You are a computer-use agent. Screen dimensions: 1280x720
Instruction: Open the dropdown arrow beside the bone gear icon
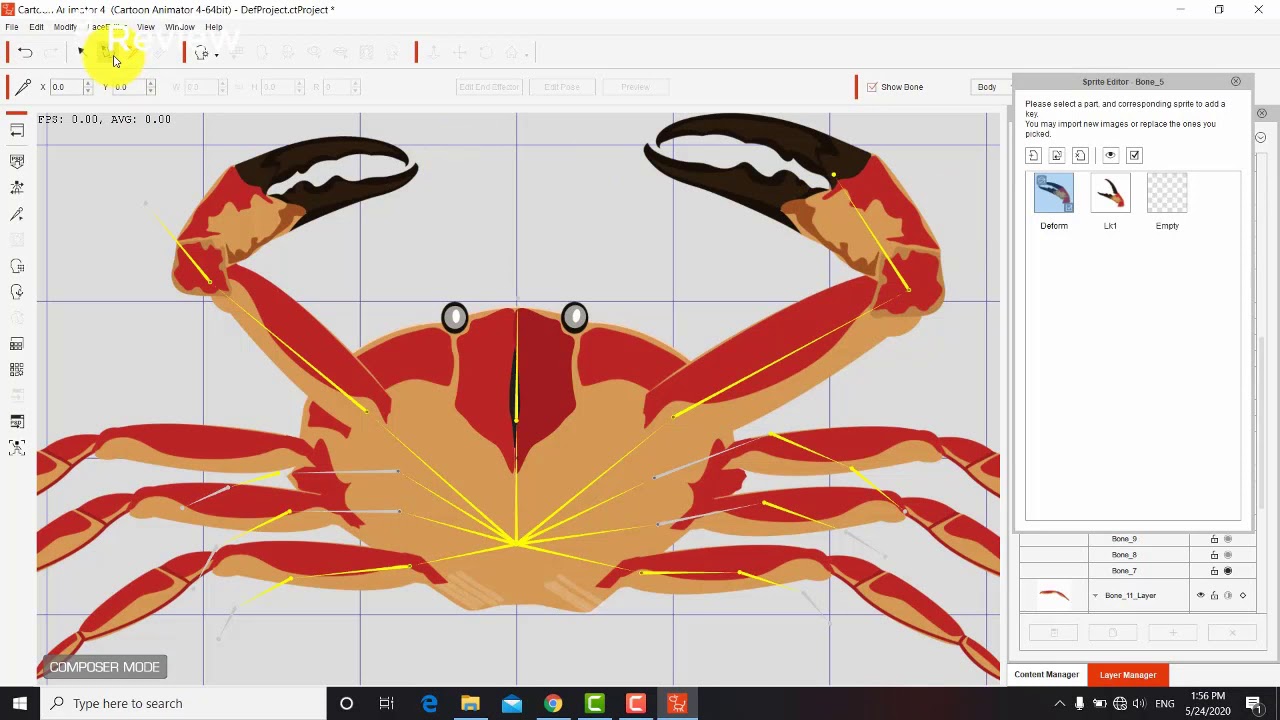[216, 54]
